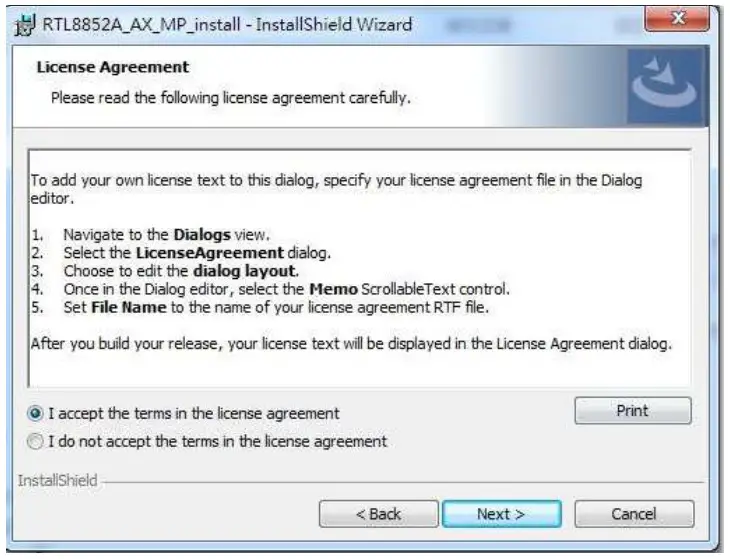Screen dimensions: 730x559
Task: Proceed by clicking the Next button
Action: tap(500, 514)
